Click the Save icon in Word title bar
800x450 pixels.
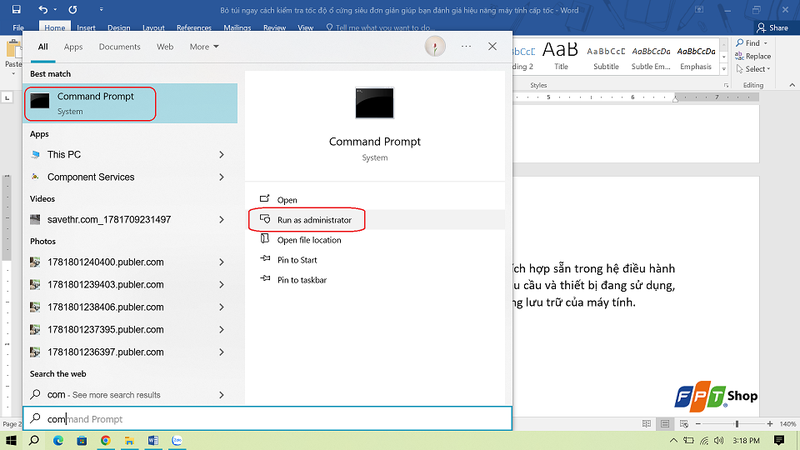pos(16,9)
